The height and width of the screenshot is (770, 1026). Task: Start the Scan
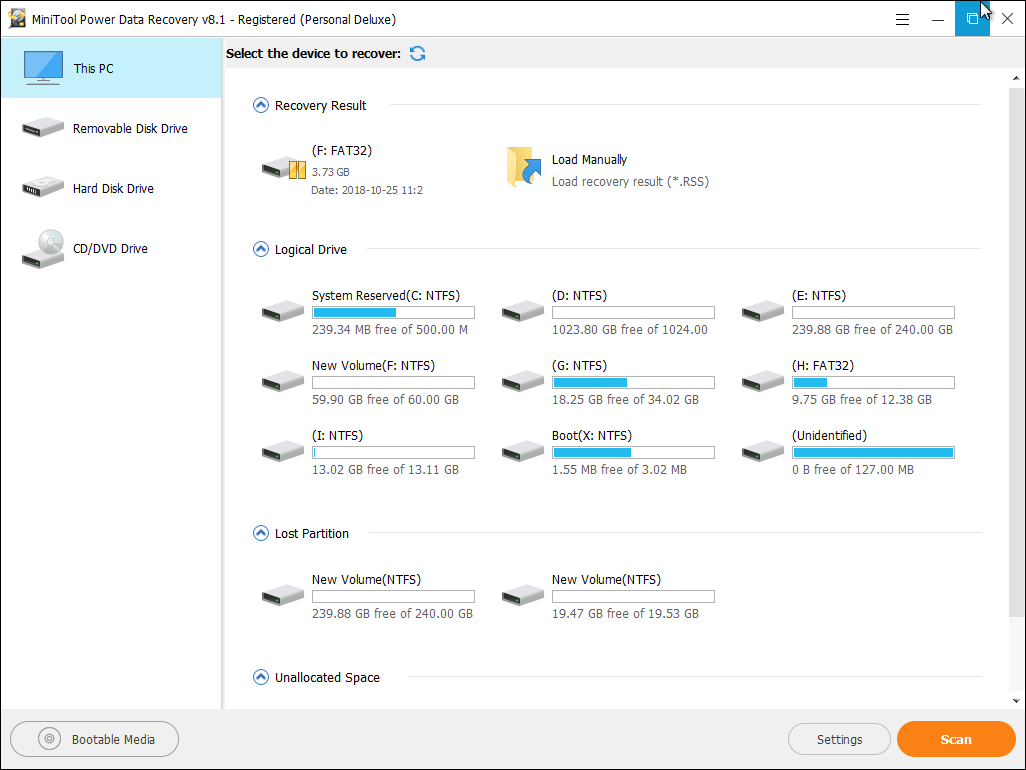pyautogui.click(x=956, y=739)
